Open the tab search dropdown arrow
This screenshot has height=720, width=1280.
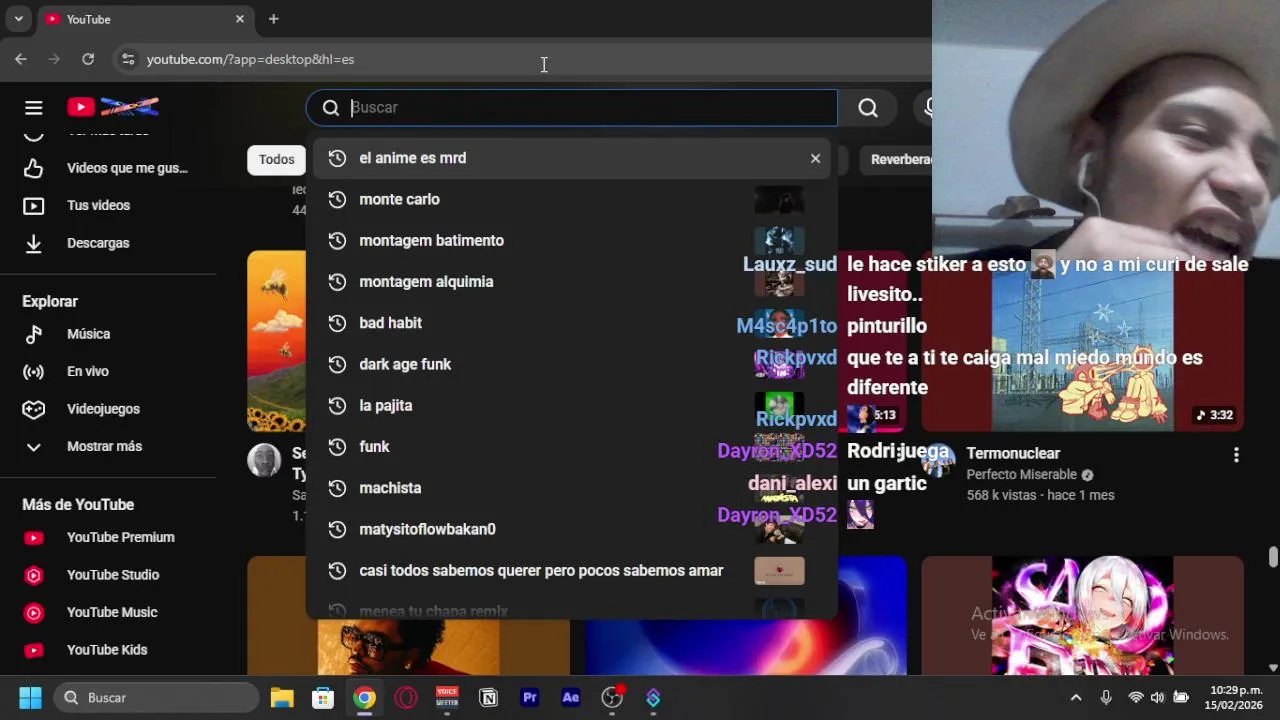coord(18,19)
